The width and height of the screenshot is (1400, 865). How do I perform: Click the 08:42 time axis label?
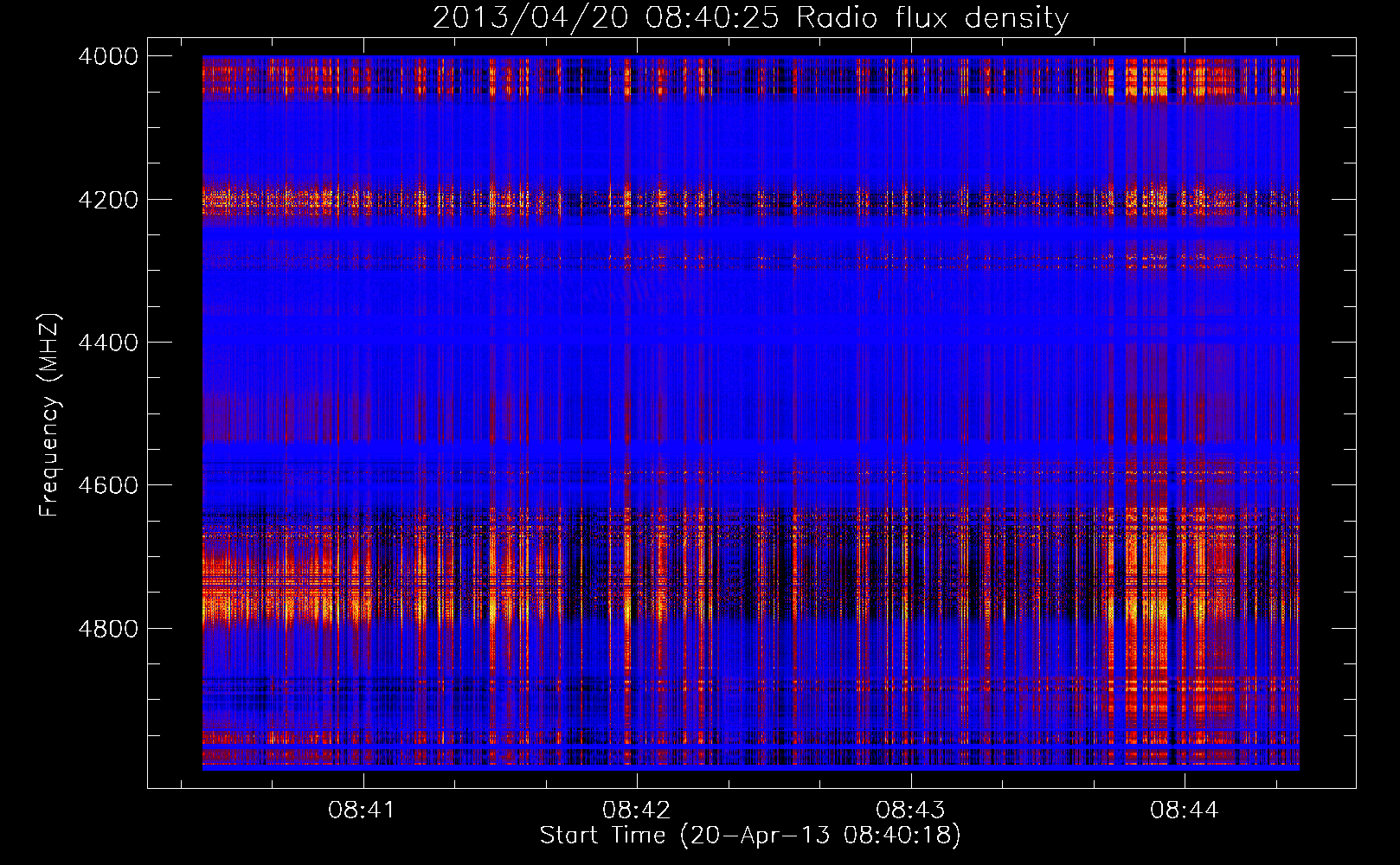636,811
